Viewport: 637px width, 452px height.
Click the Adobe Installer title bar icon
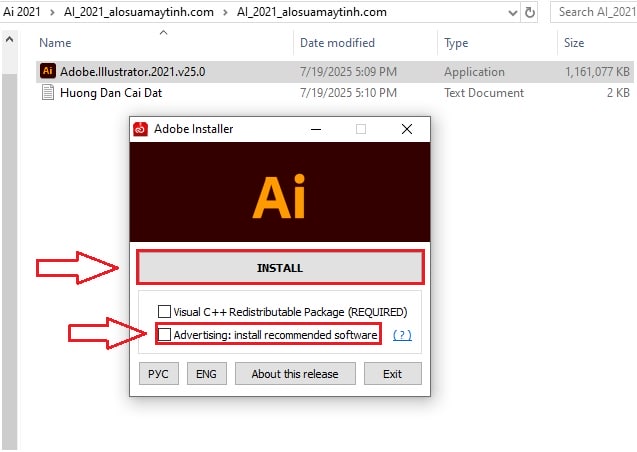(x=141, y=129)
